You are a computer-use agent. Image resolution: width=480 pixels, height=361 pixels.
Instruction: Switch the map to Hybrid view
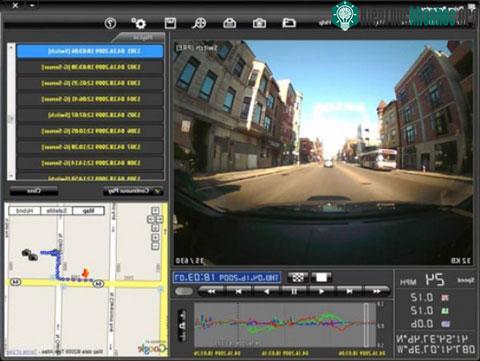(24, 211)
